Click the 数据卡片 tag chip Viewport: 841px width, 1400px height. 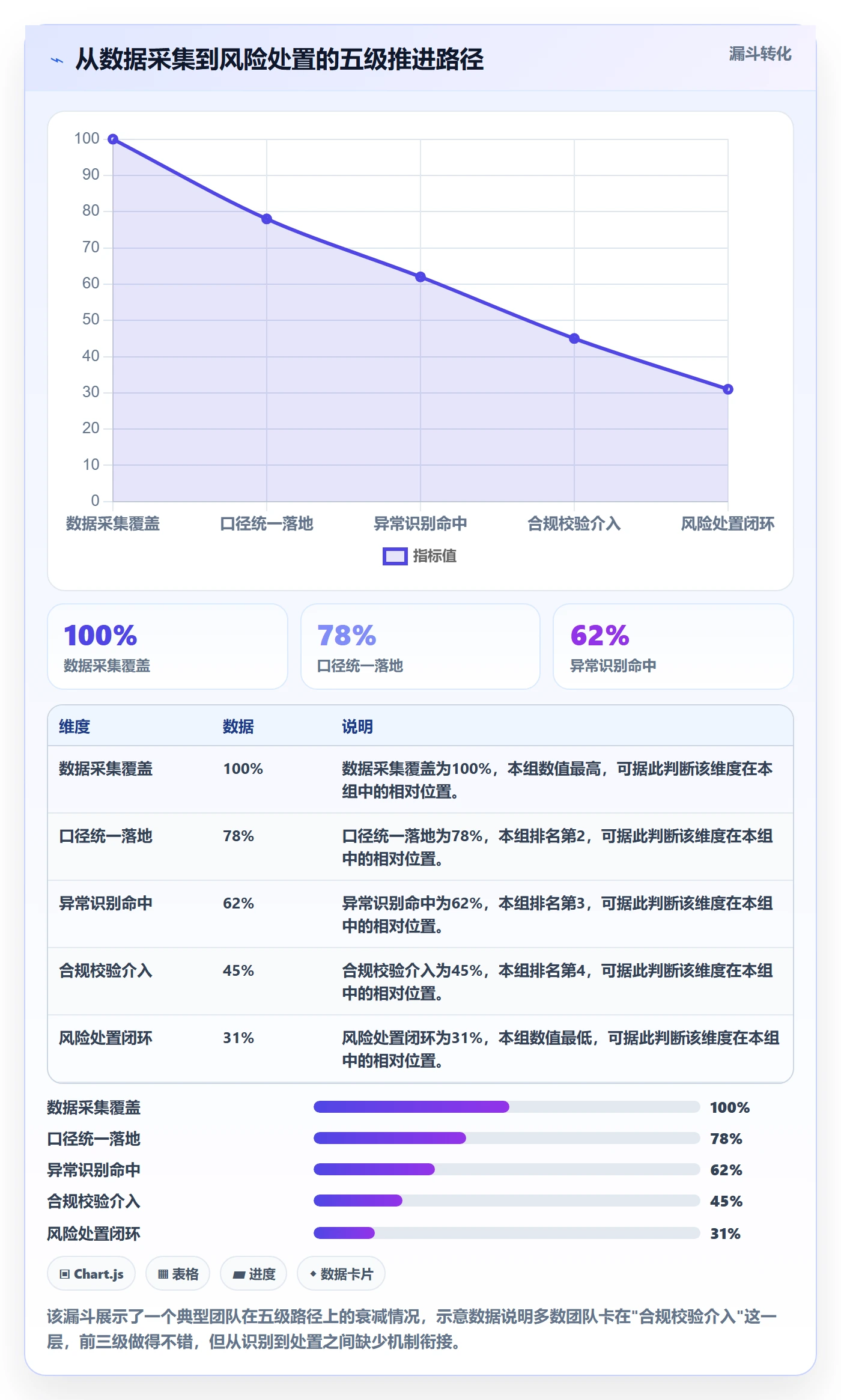341,1273
